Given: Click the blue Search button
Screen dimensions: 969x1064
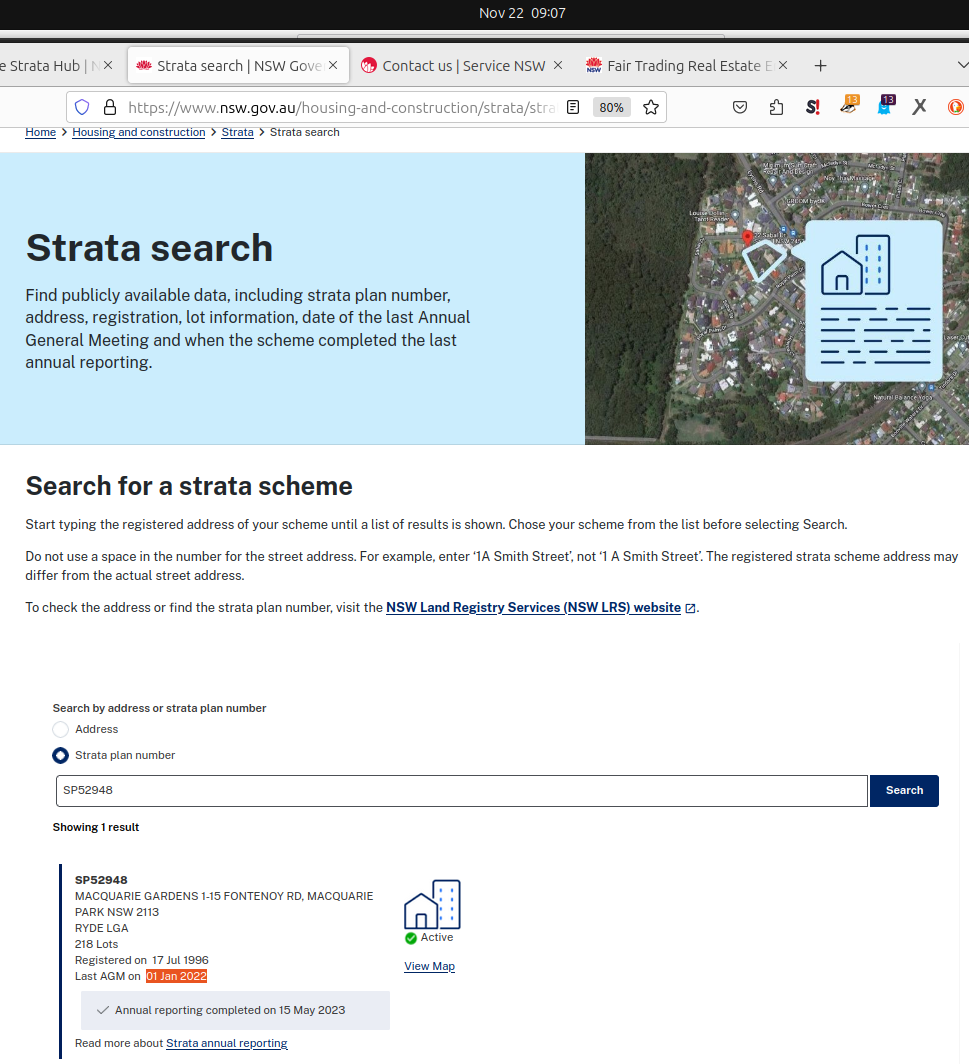Looking at the screenshot, I should [904, 791].
